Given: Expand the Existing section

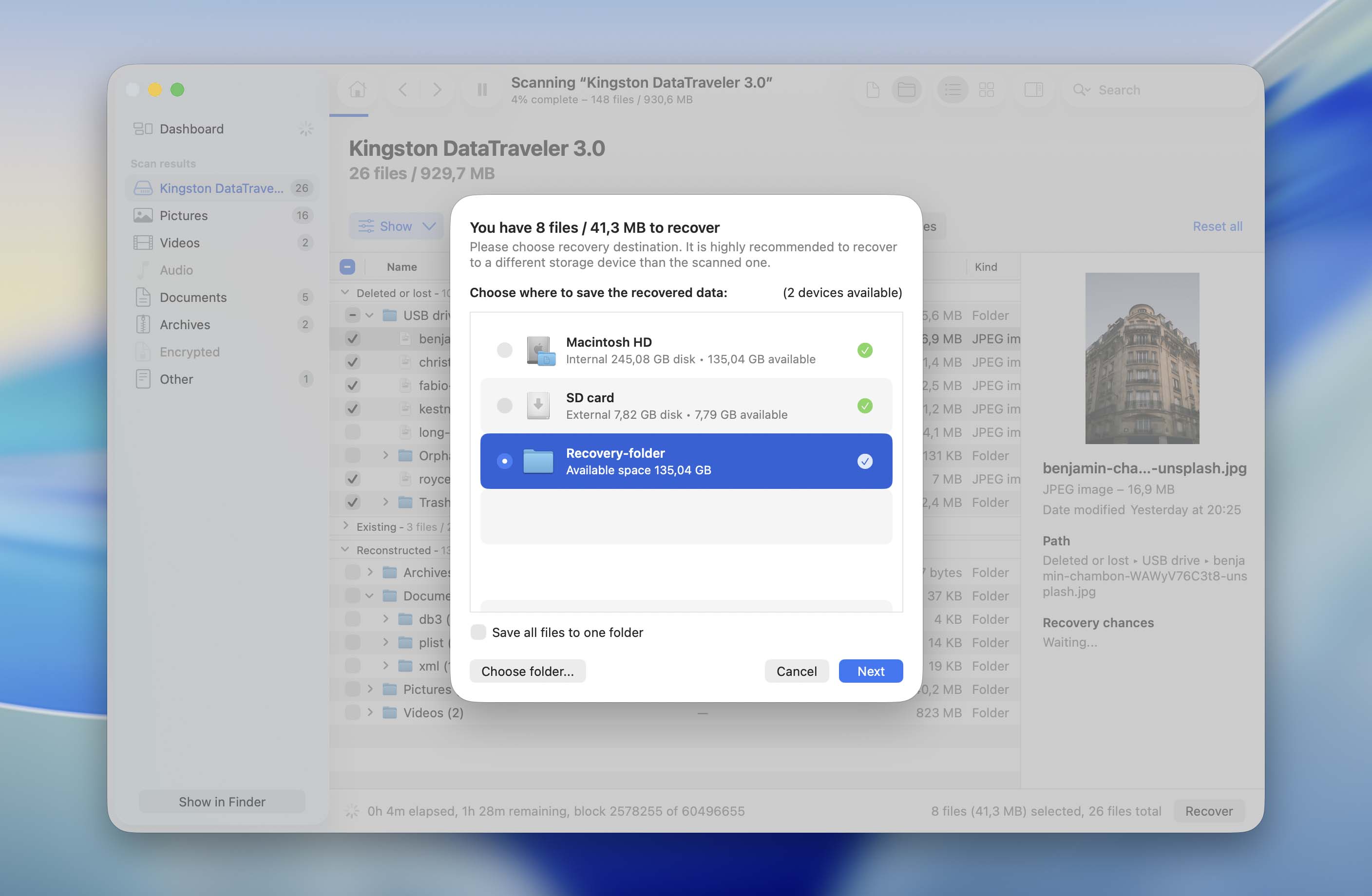Looking at the screenshot, I should click(345, 526).
